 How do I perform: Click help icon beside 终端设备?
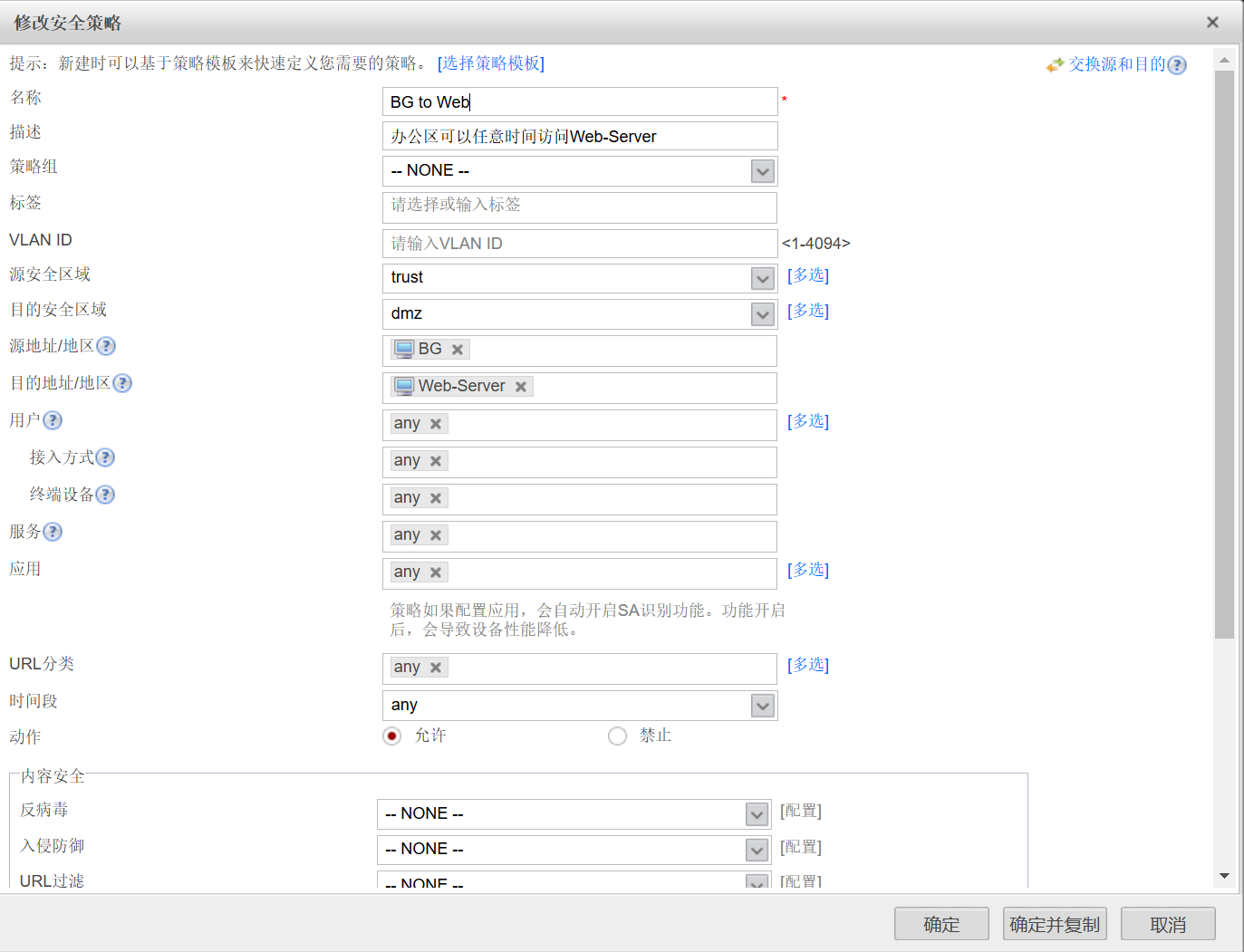(x=105, y=495)
